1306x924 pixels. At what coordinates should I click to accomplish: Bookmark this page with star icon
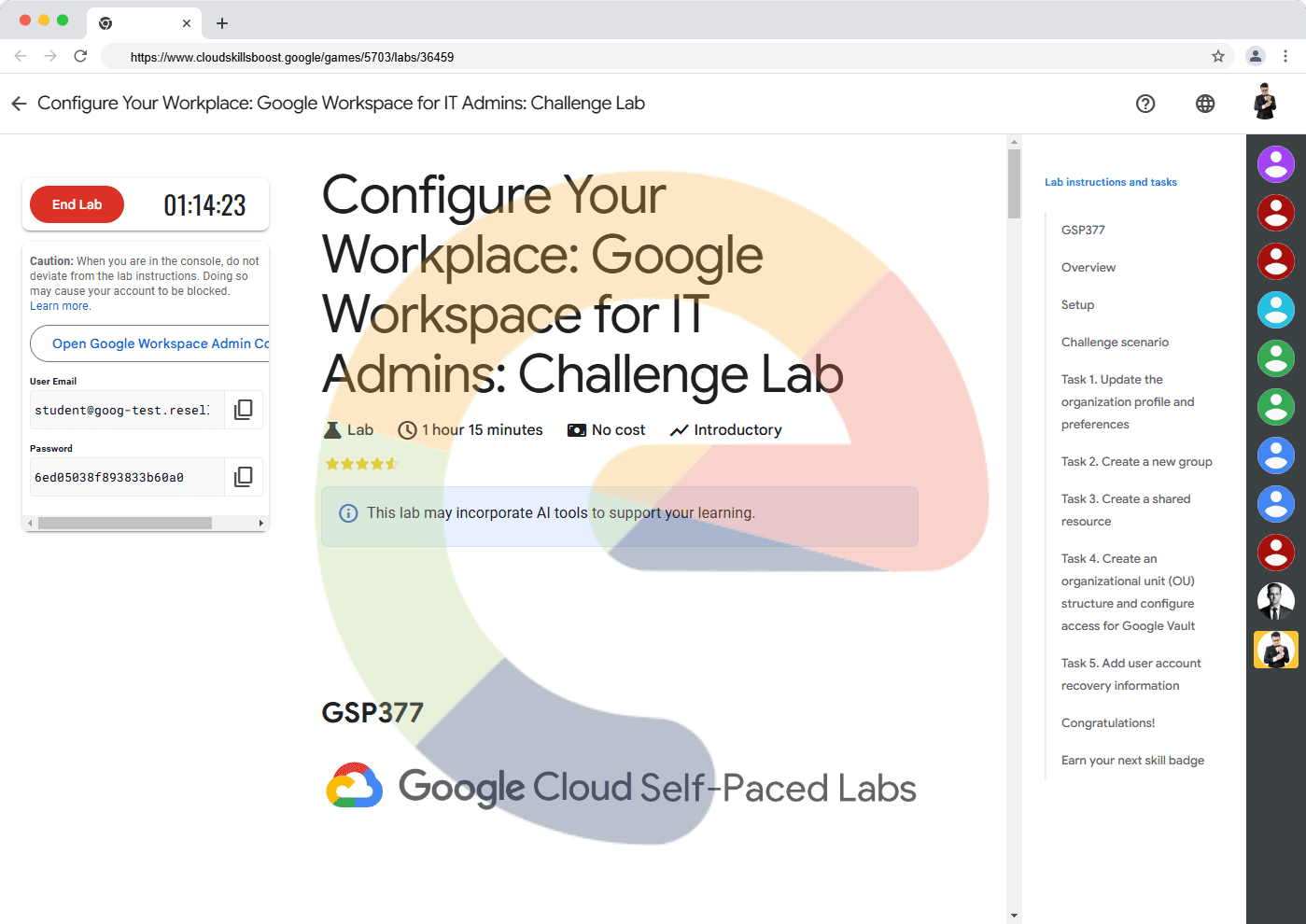(x=1218, y=56)
